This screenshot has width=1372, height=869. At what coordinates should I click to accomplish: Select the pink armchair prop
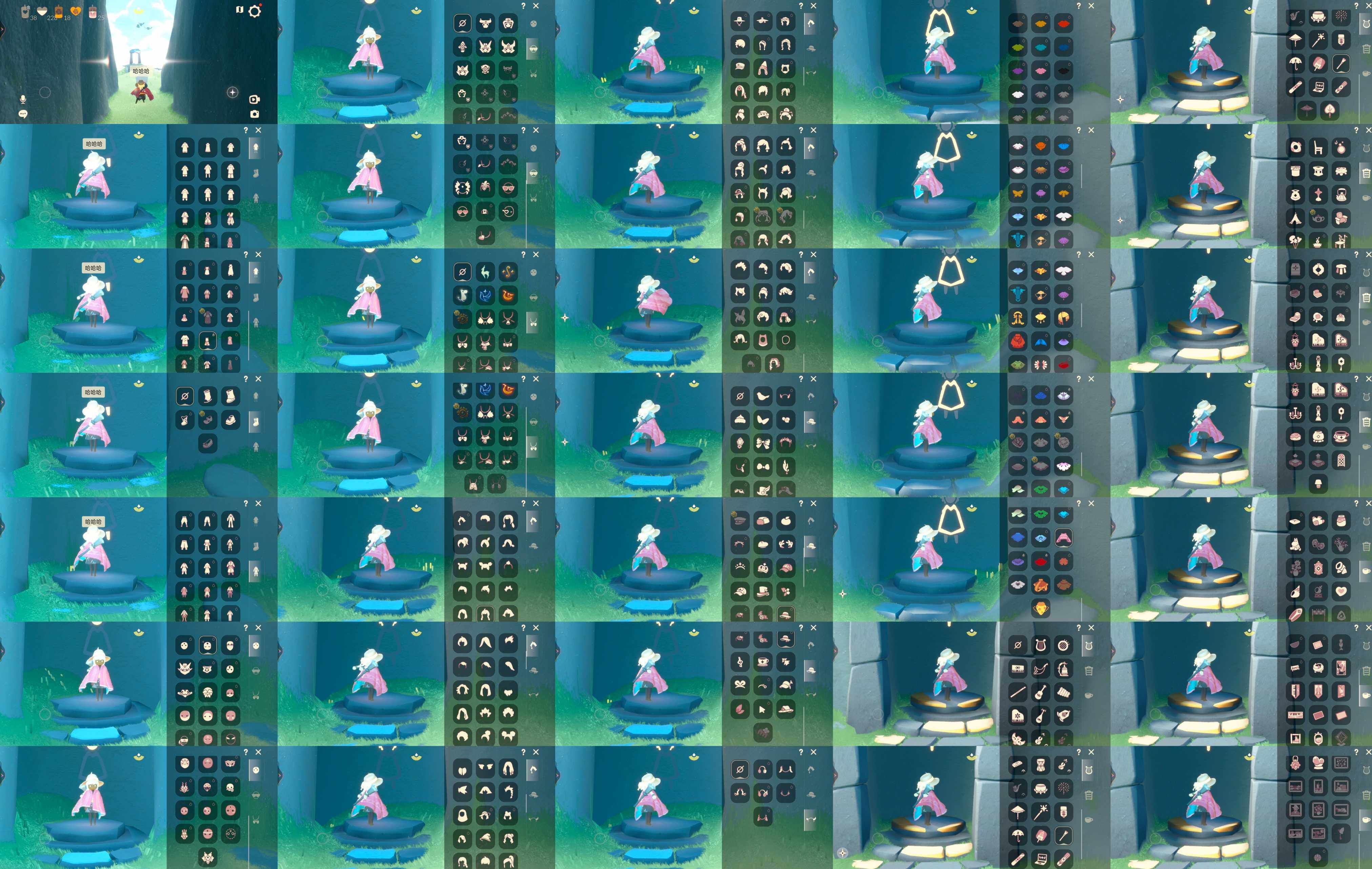[x=1341, y=218]
